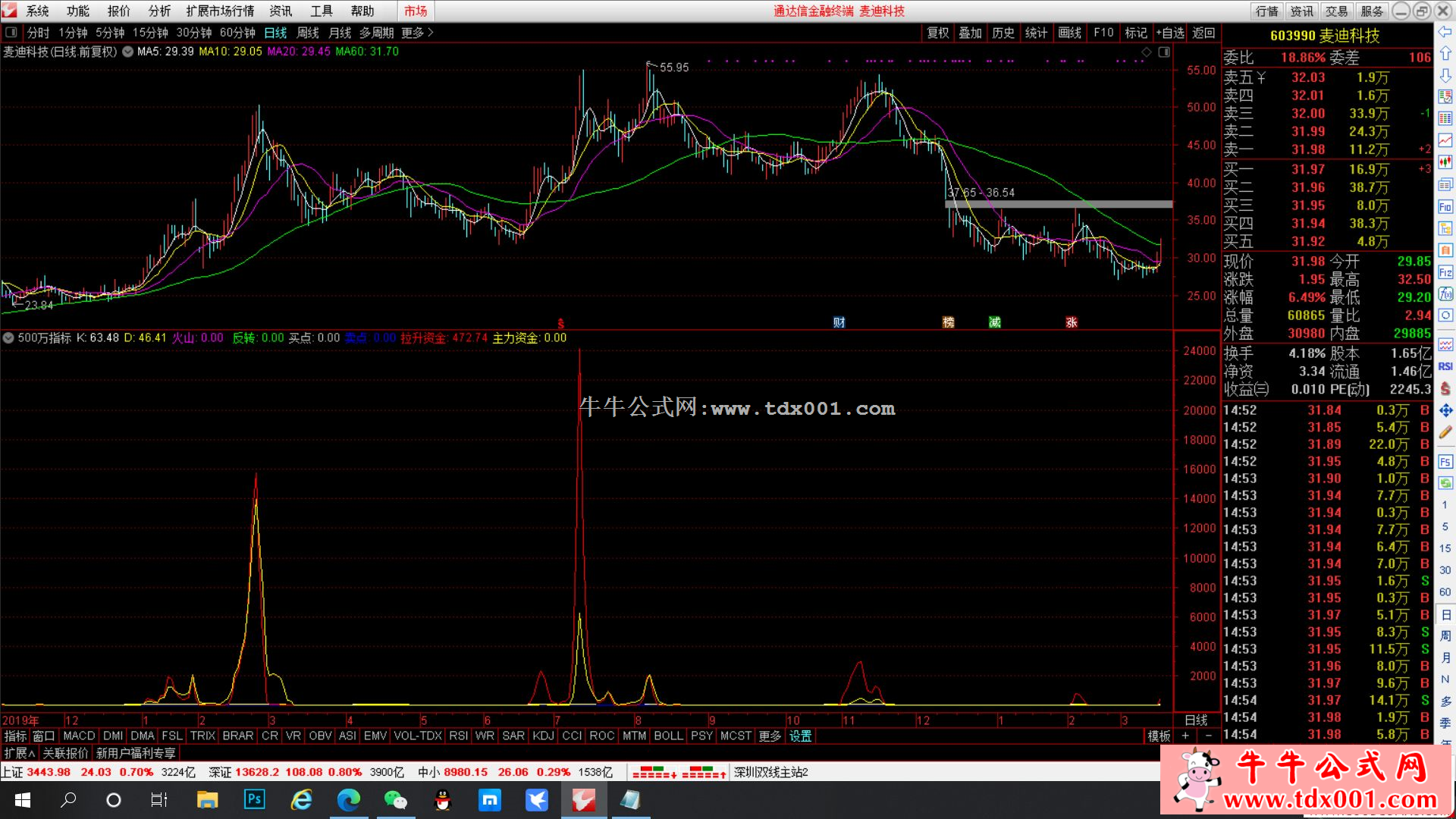Click the plus zoom-in button beside 模板

(x=1185, y=736)
